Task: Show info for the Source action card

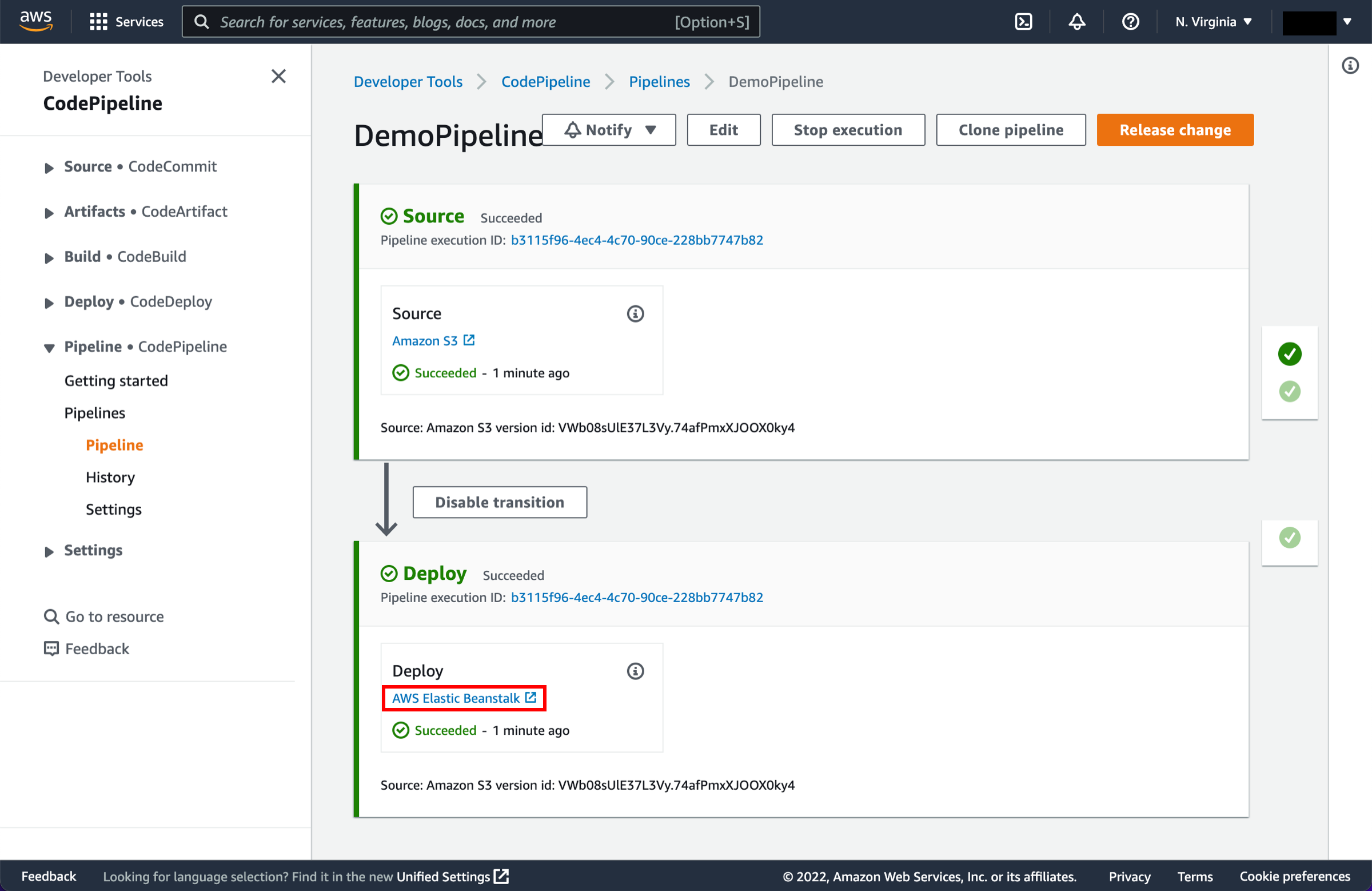Action: tap(635, 314)
